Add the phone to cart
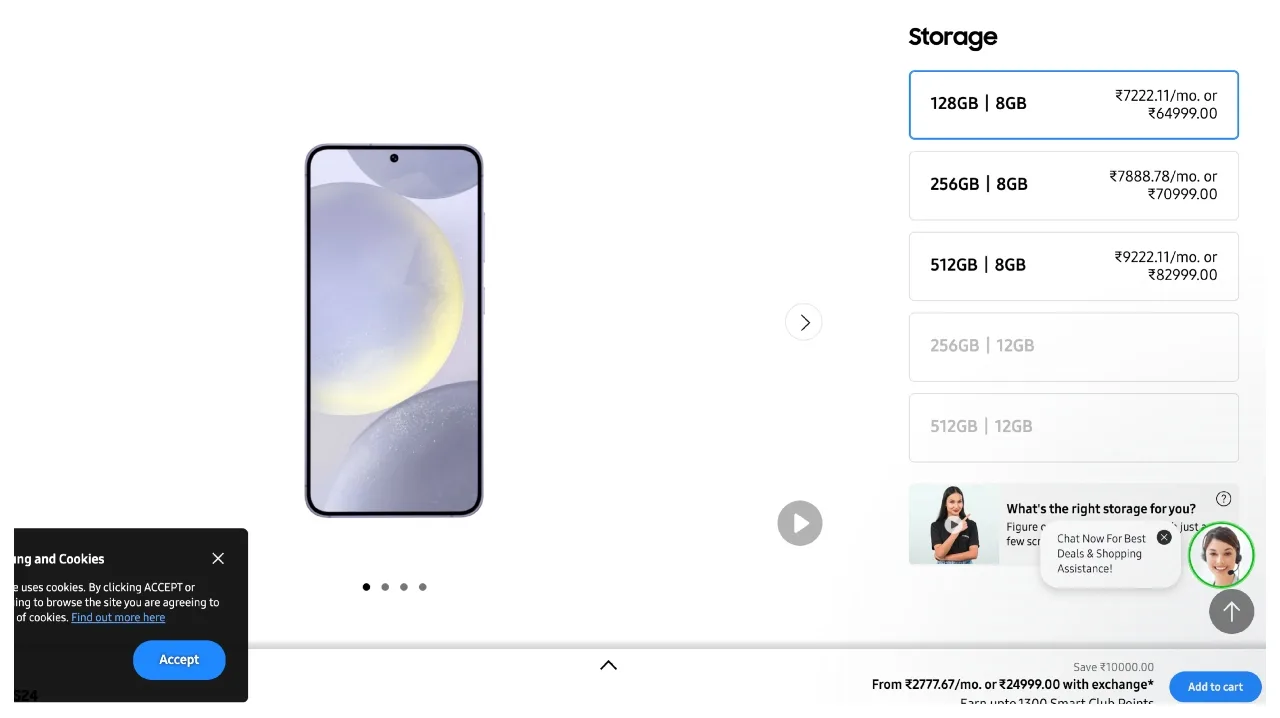 pyautogui.click(x=1215, y=687)
